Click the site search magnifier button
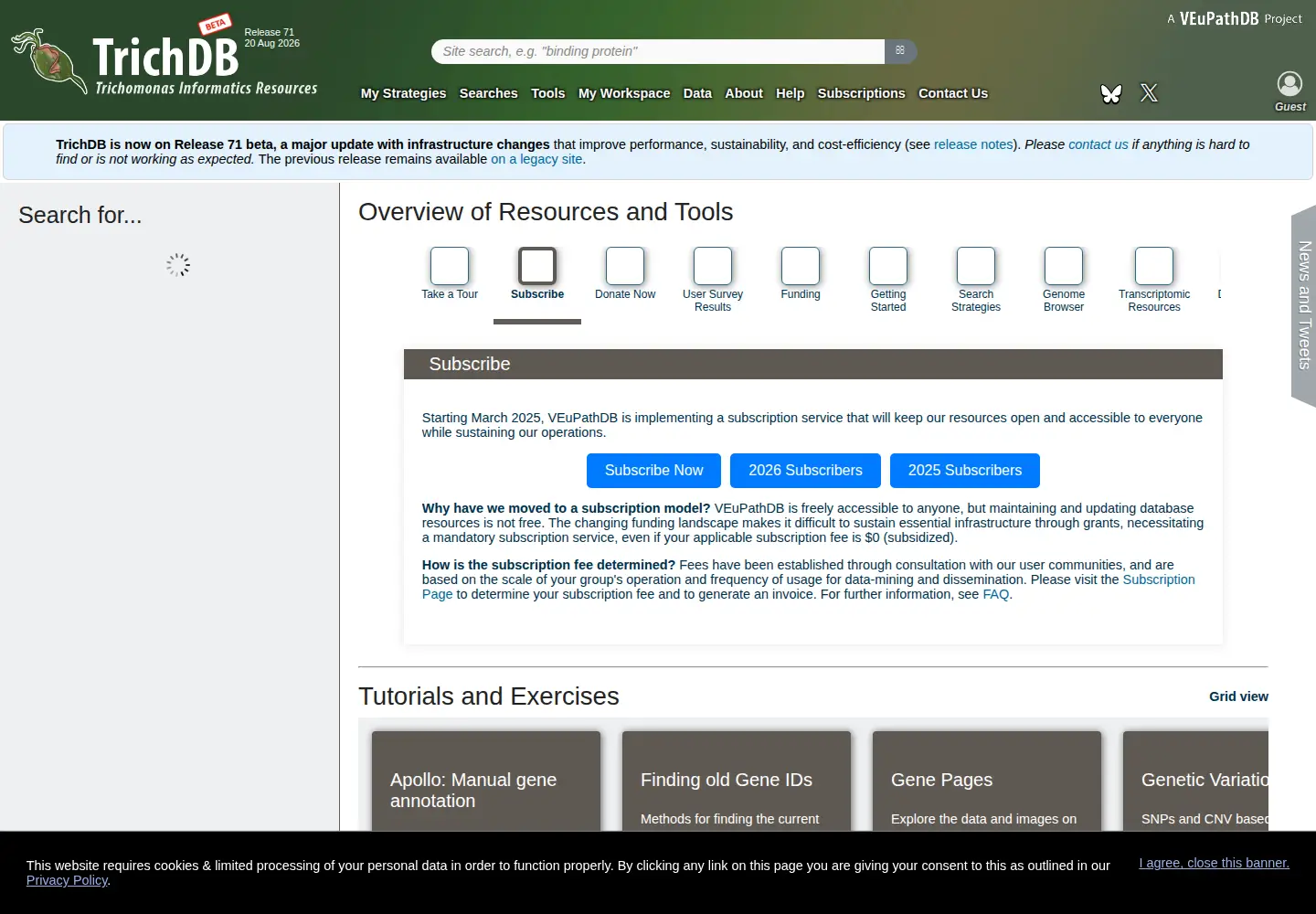Screen dimensions: 1316x914 tap(900, 51)
